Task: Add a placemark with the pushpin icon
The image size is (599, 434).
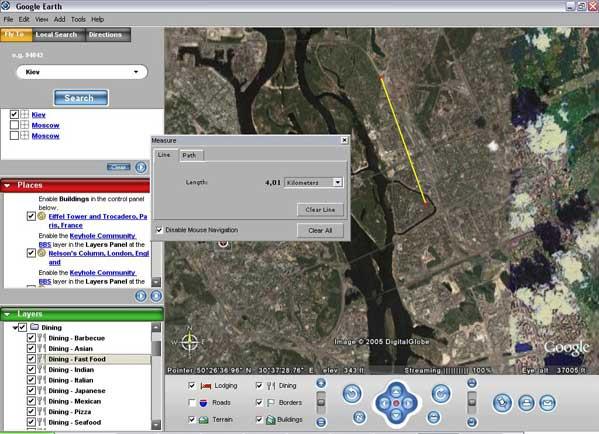Action: pos(502,403)
